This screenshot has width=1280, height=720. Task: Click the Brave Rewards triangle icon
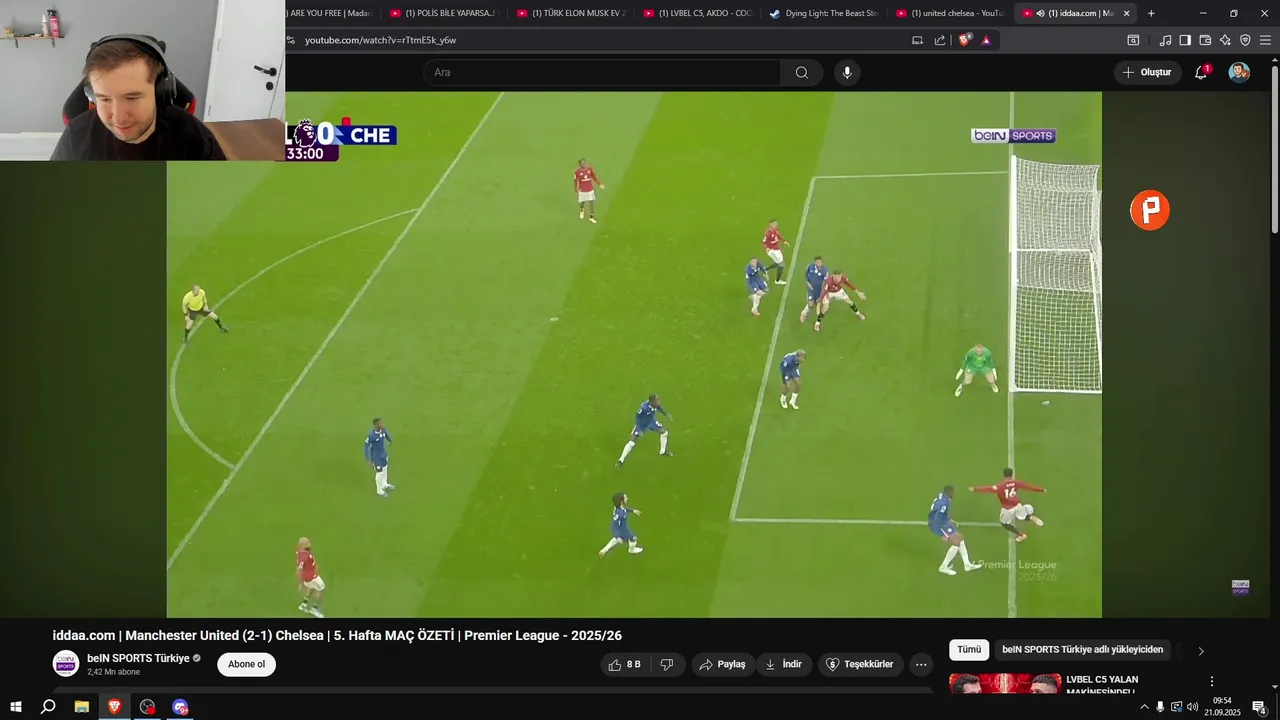point(986,40)
